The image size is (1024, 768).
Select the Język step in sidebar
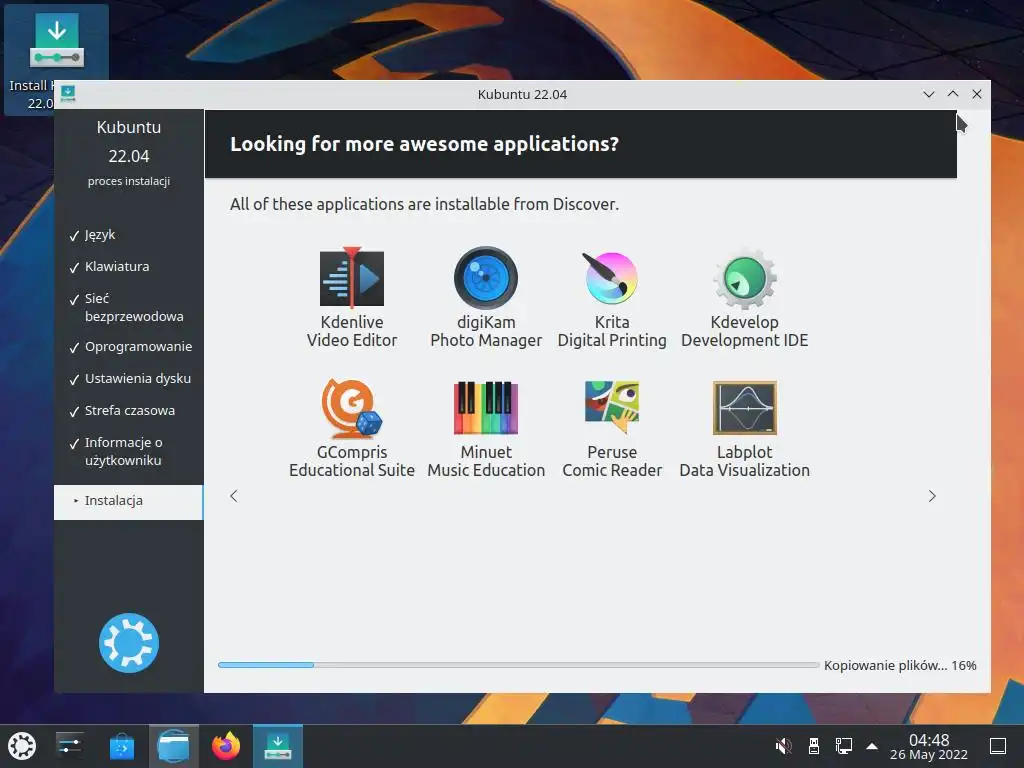pos(100,234)
